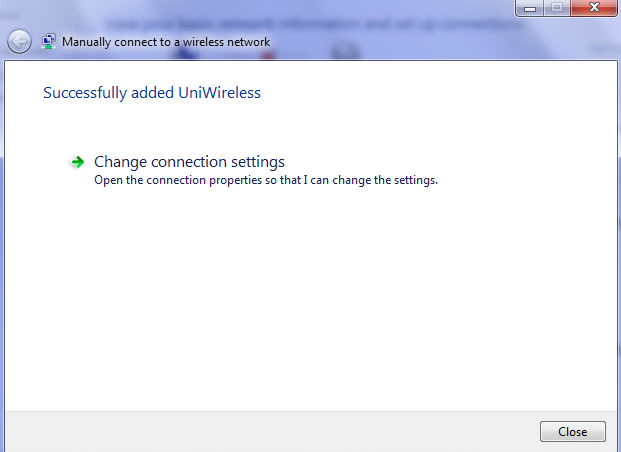Screen dimensions: 621x452
Task: Click the 'Manually connect to a wireless network' title
Action: coord(166,42)
